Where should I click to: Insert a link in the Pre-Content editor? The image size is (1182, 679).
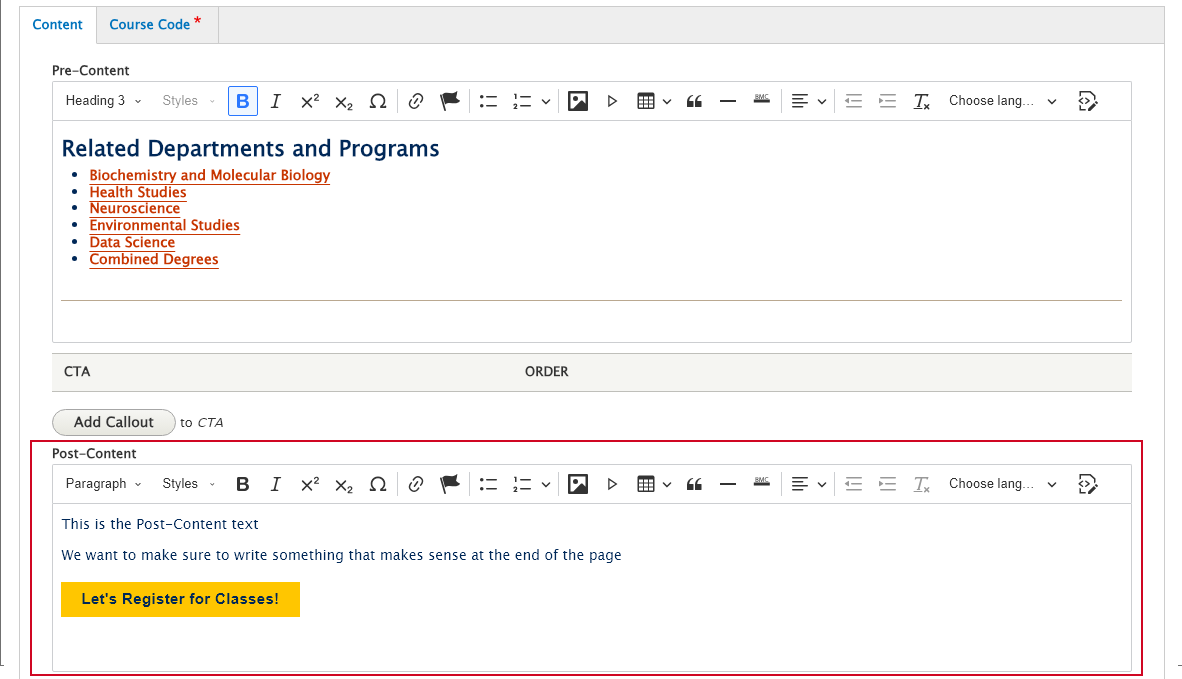(x=415, y=100)
